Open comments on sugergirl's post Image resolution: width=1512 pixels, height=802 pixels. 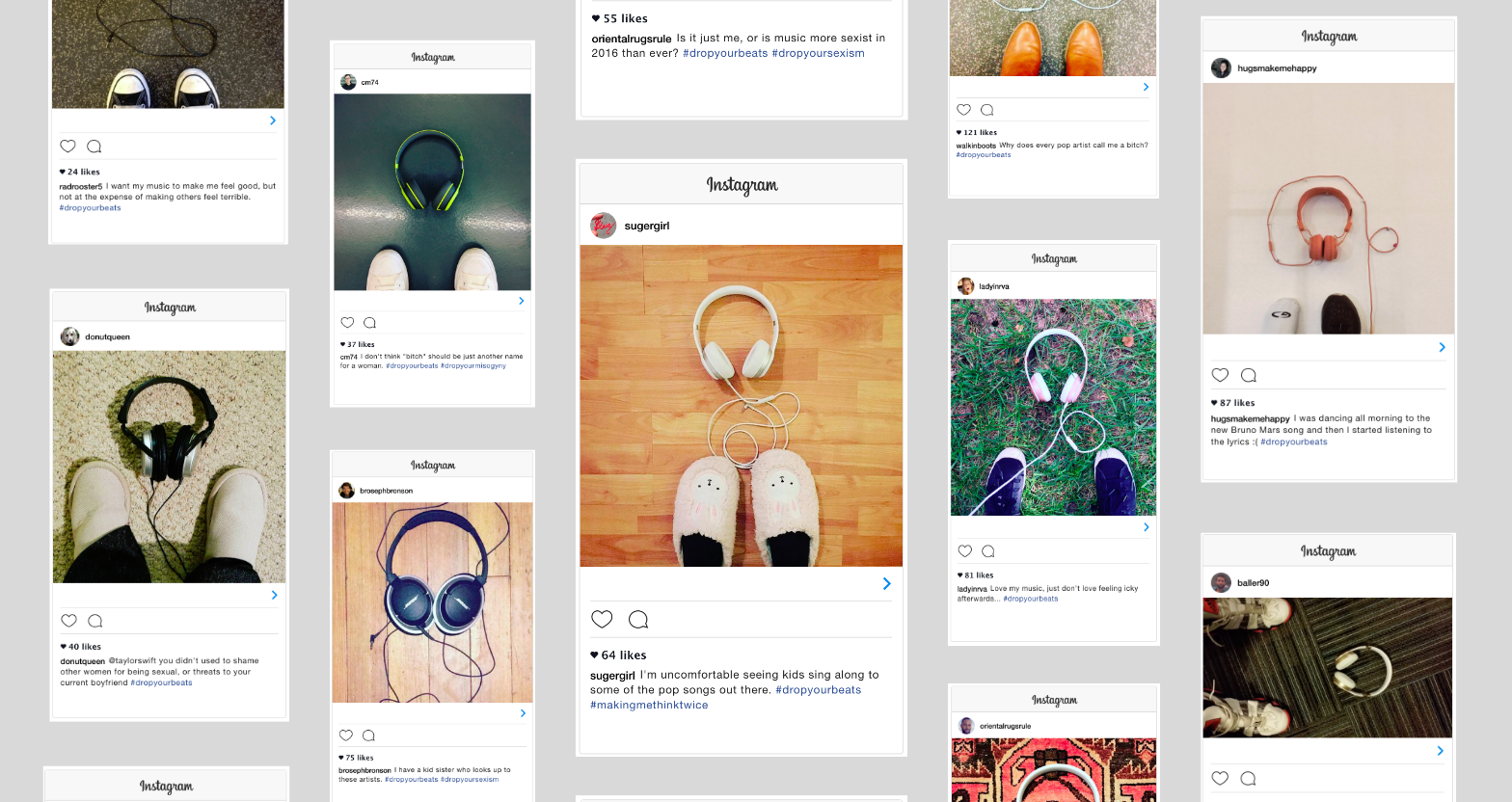[638, 620]
